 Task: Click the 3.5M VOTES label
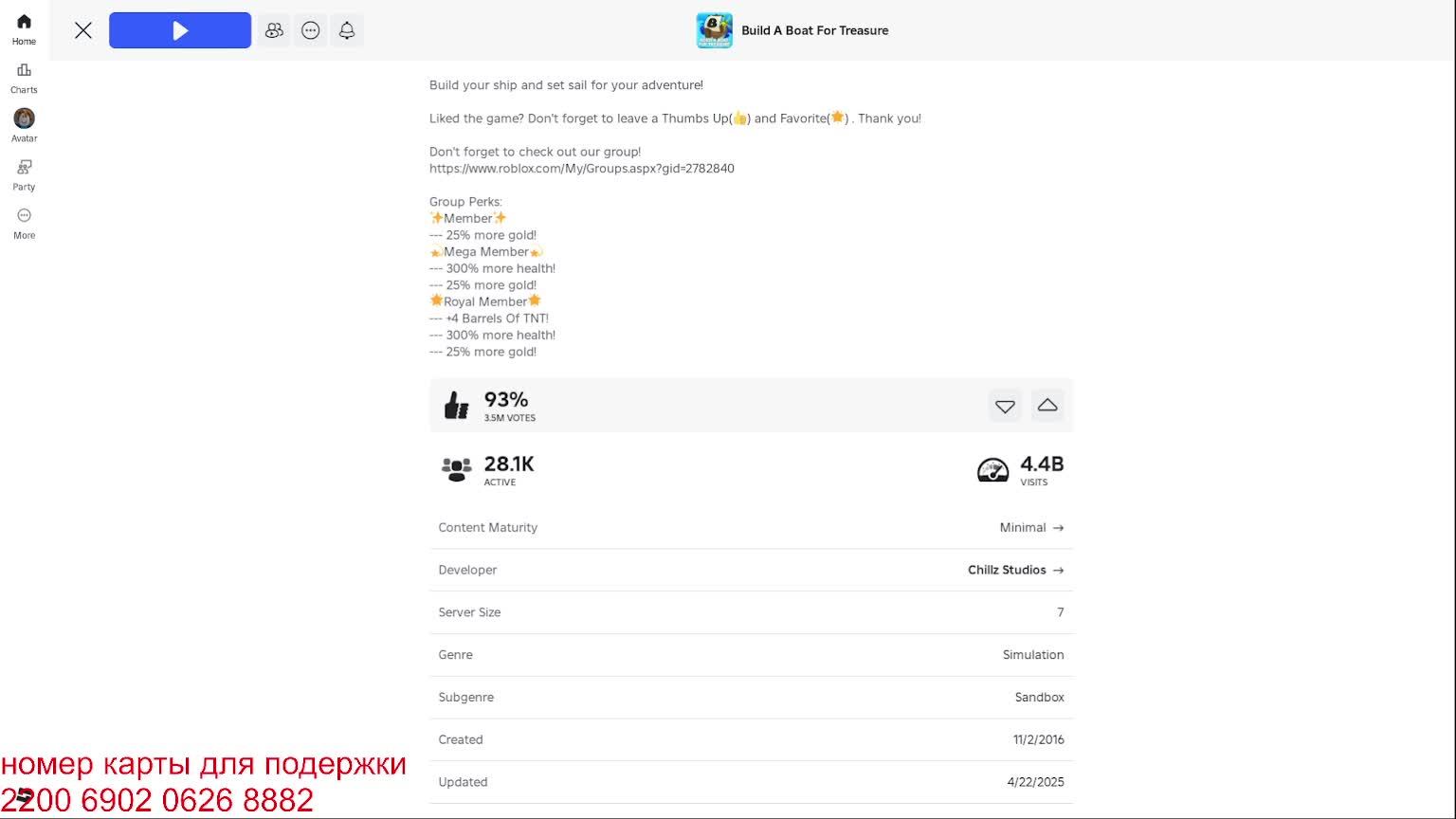pos(510,418)
